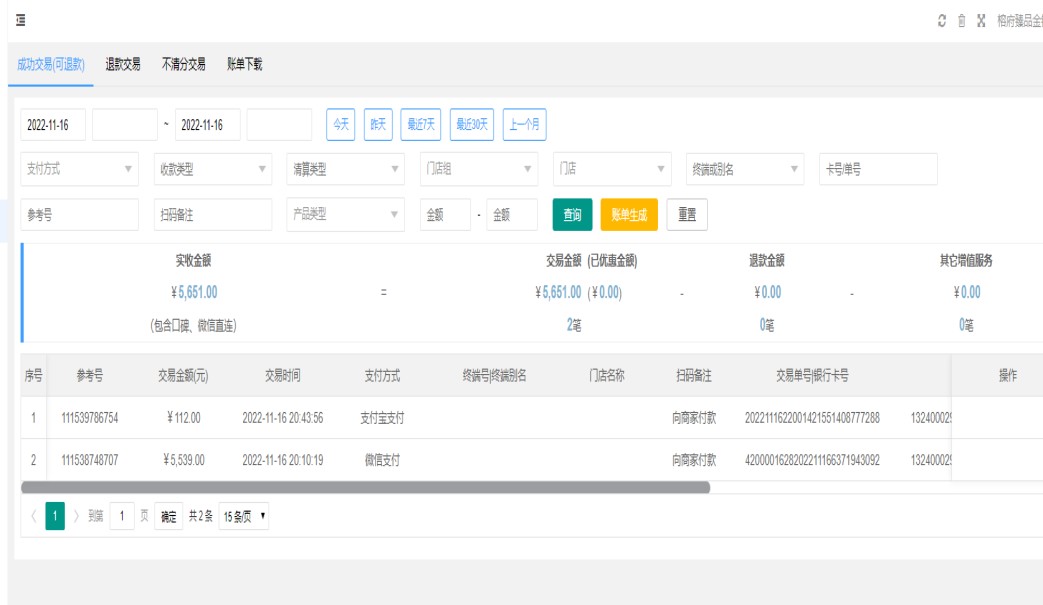Expand the 收款类型 dropdown
This screenshot has width=1043, height=605.
(x=212, y=169)
